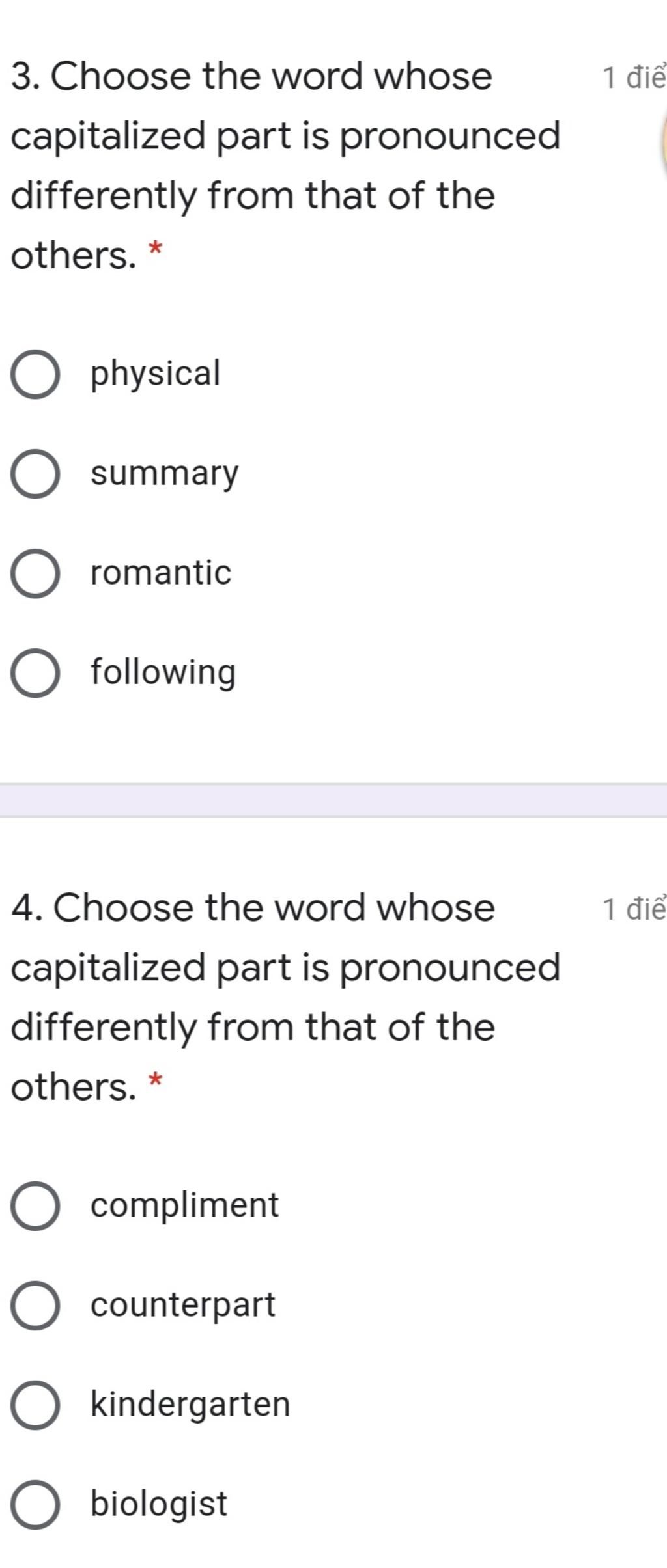Click the "kindergarten" answer label text
Viewport: 667px width, 1568px height.
[x=190, y=1405]
